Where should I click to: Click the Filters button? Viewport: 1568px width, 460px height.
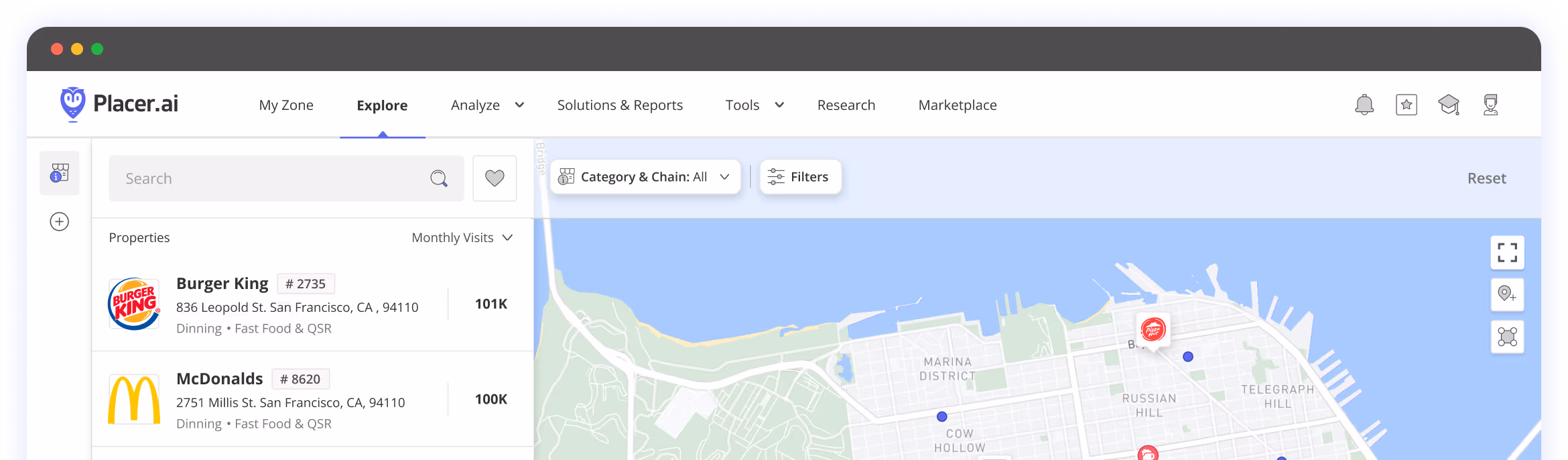[x=800, y=177]
